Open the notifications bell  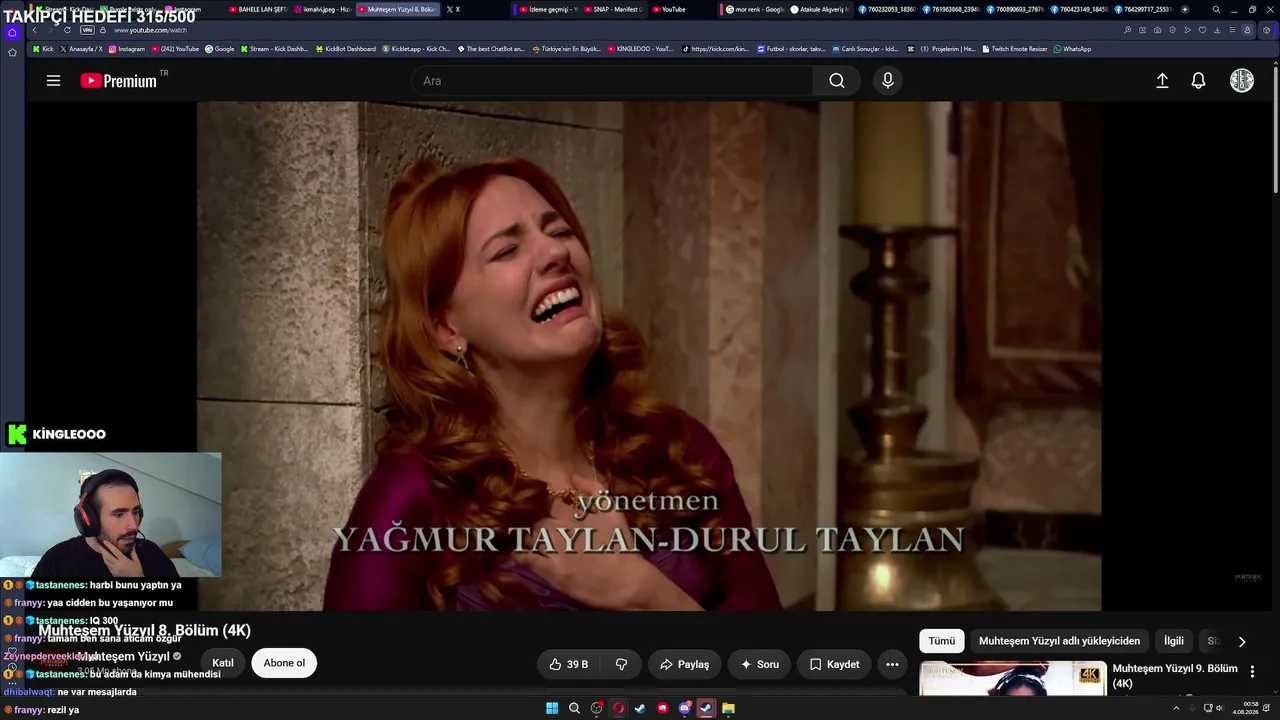point(1198,81)
